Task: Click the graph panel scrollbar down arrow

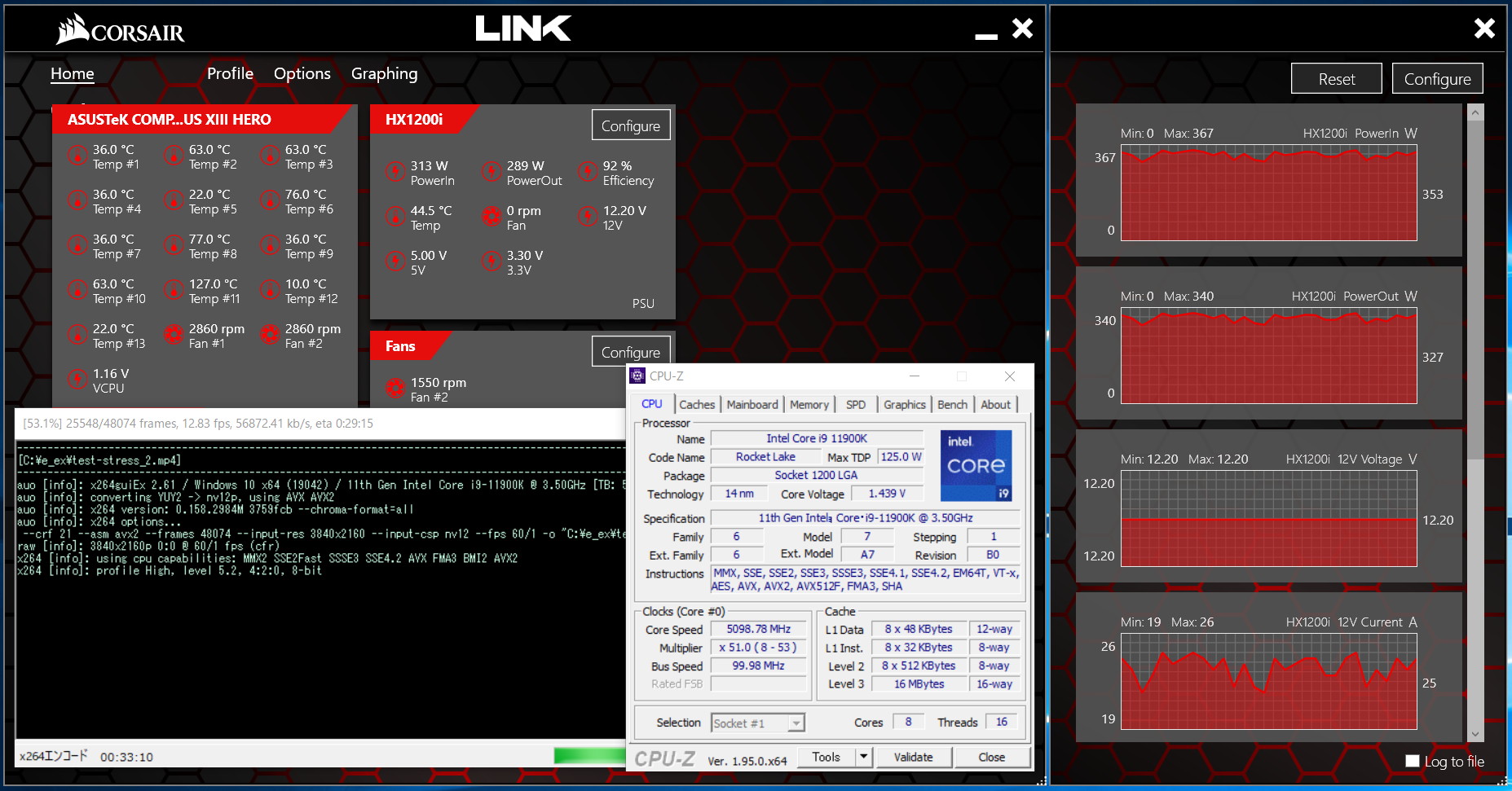Action: (1475, 734)
